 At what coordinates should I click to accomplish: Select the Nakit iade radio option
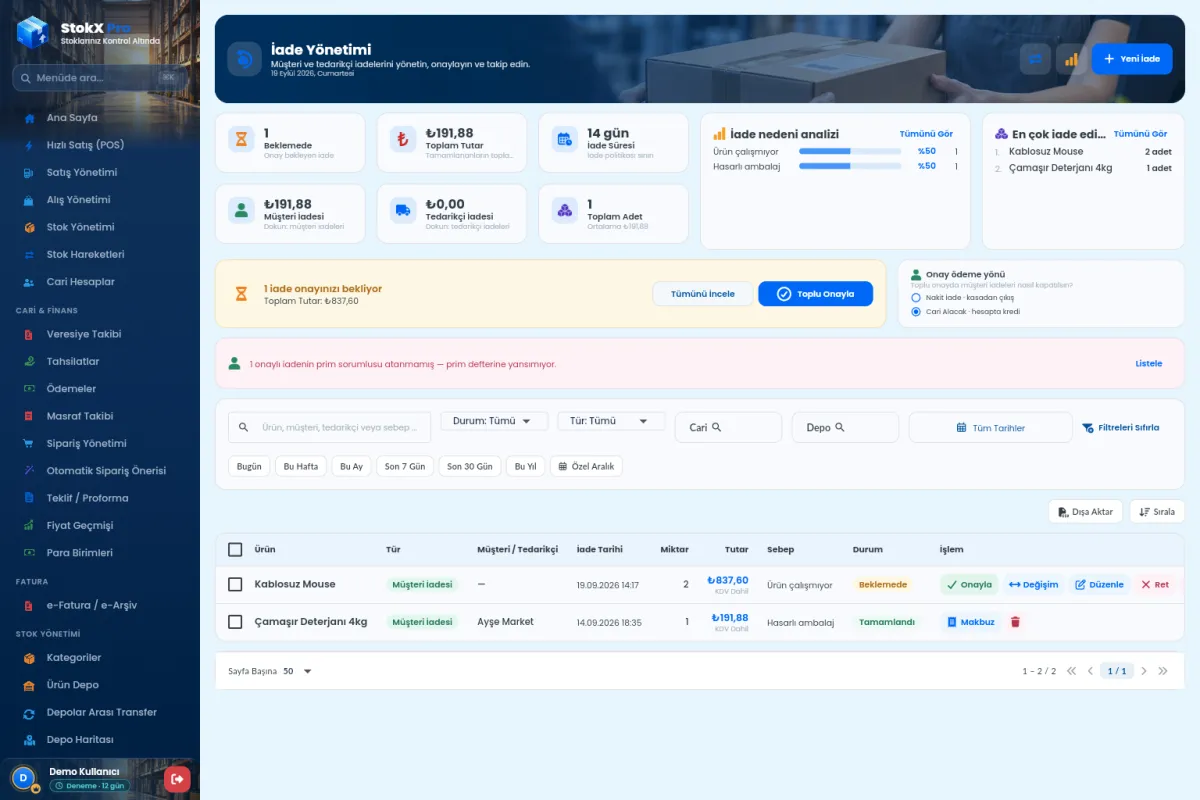(916, 298)
